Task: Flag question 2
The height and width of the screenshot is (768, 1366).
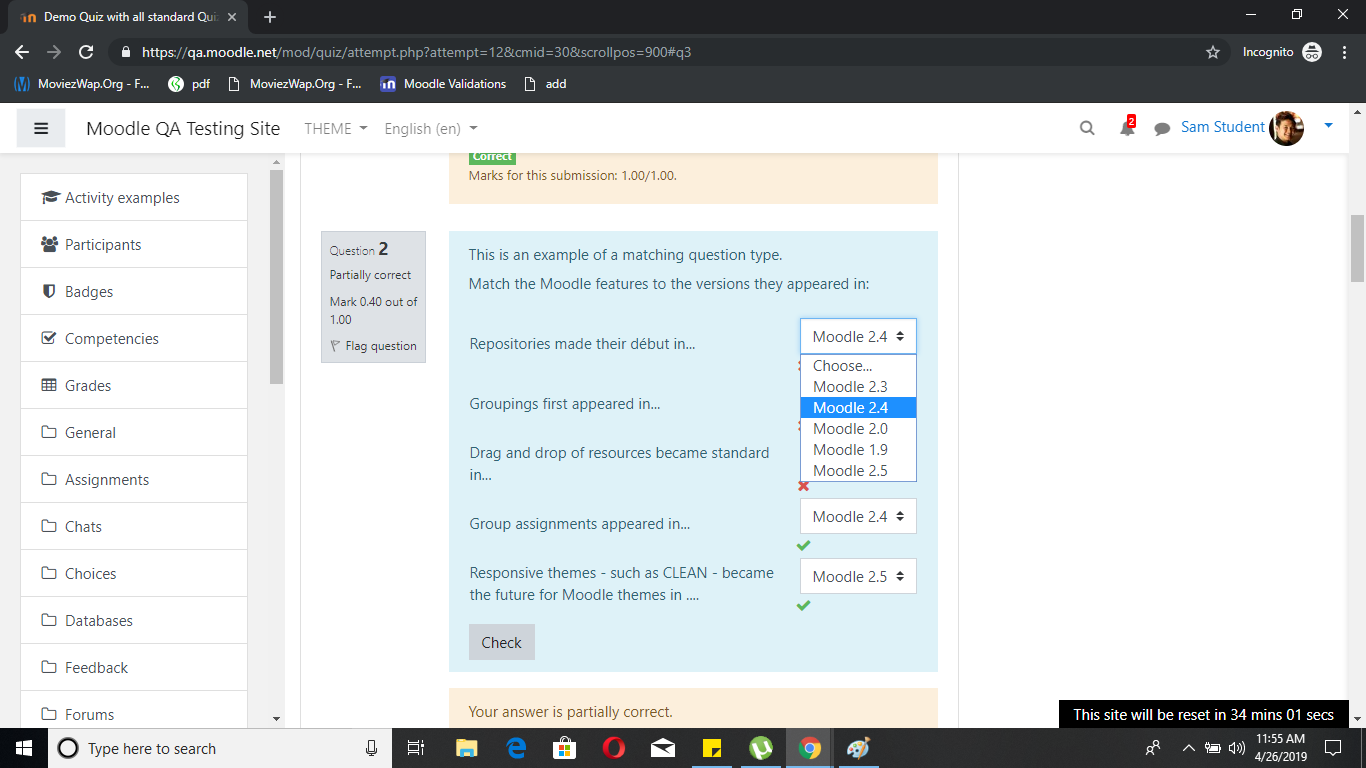Action: tap(373, 346)
